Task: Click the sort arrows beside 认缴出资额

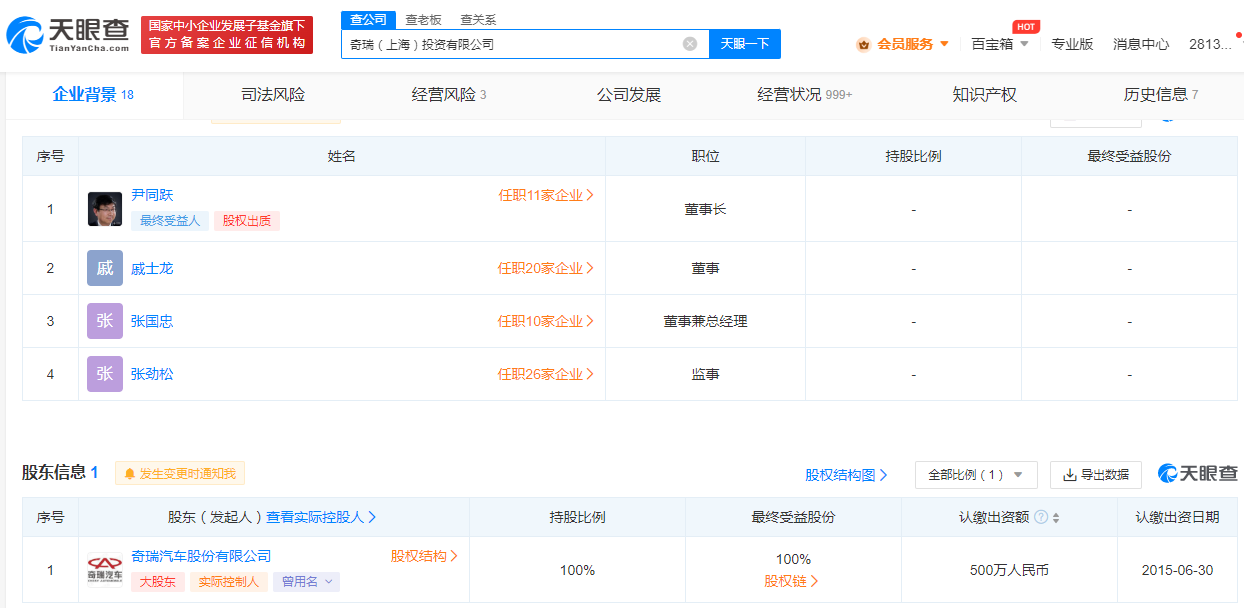Action: (1056, 517)
